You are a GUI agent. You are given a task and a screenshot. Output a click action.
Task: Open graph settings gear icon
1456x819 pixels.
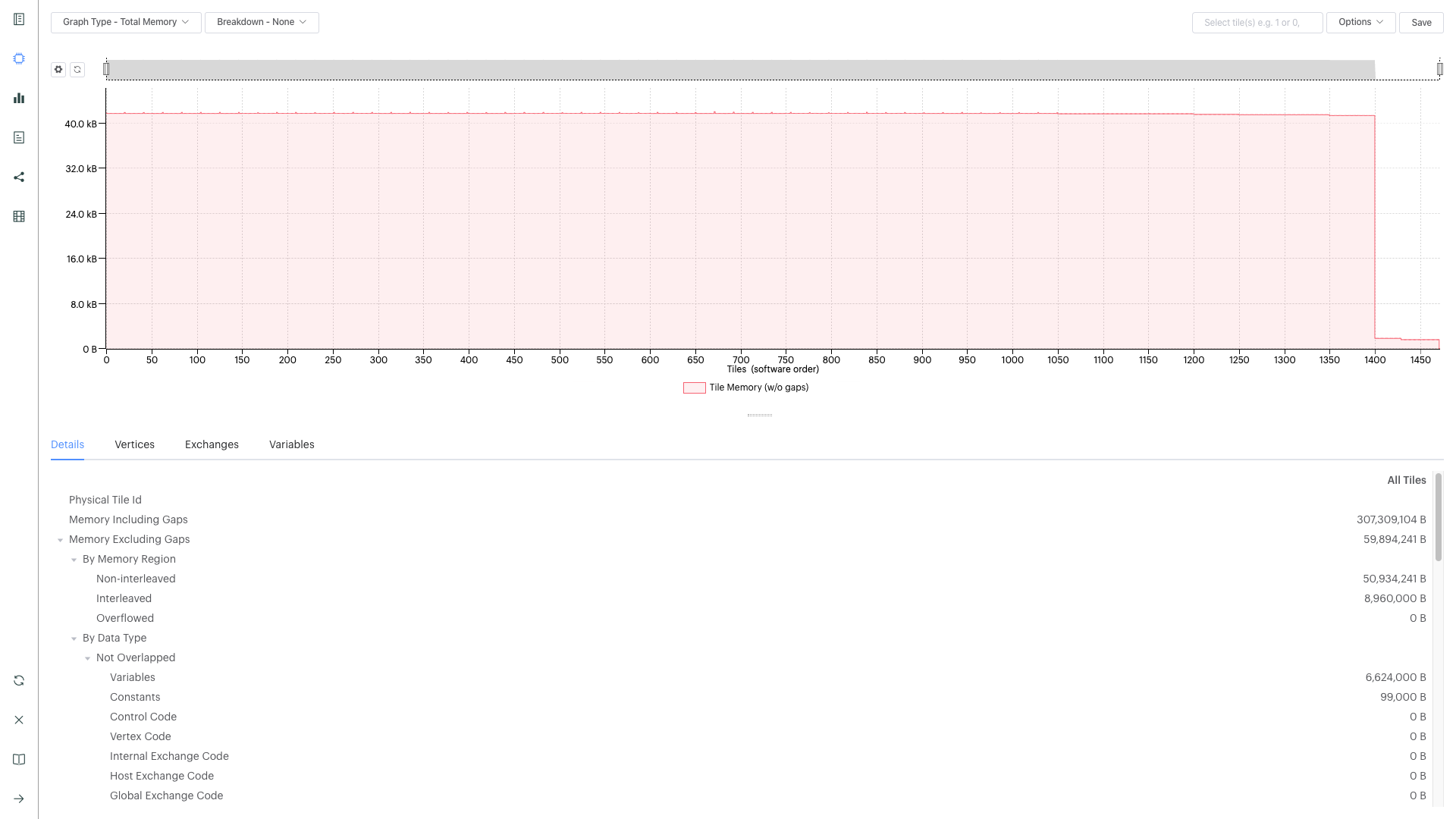pyautogui.click(x=58, y=70)
